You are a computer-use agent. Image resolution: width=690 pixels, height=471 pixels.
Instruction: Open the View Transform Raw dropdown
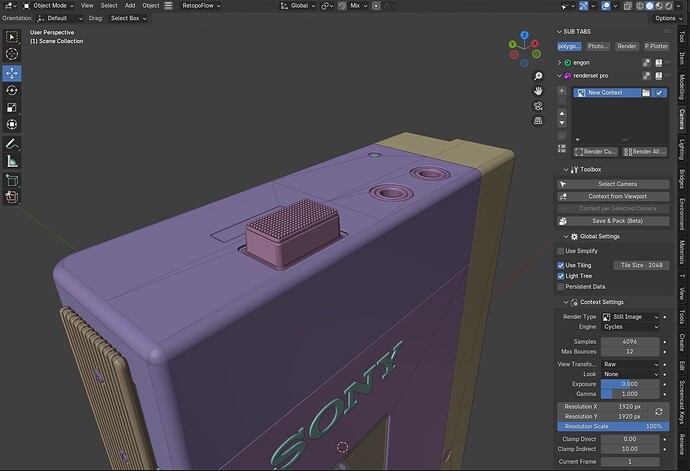pyautogui.click(x=630, y=364)
